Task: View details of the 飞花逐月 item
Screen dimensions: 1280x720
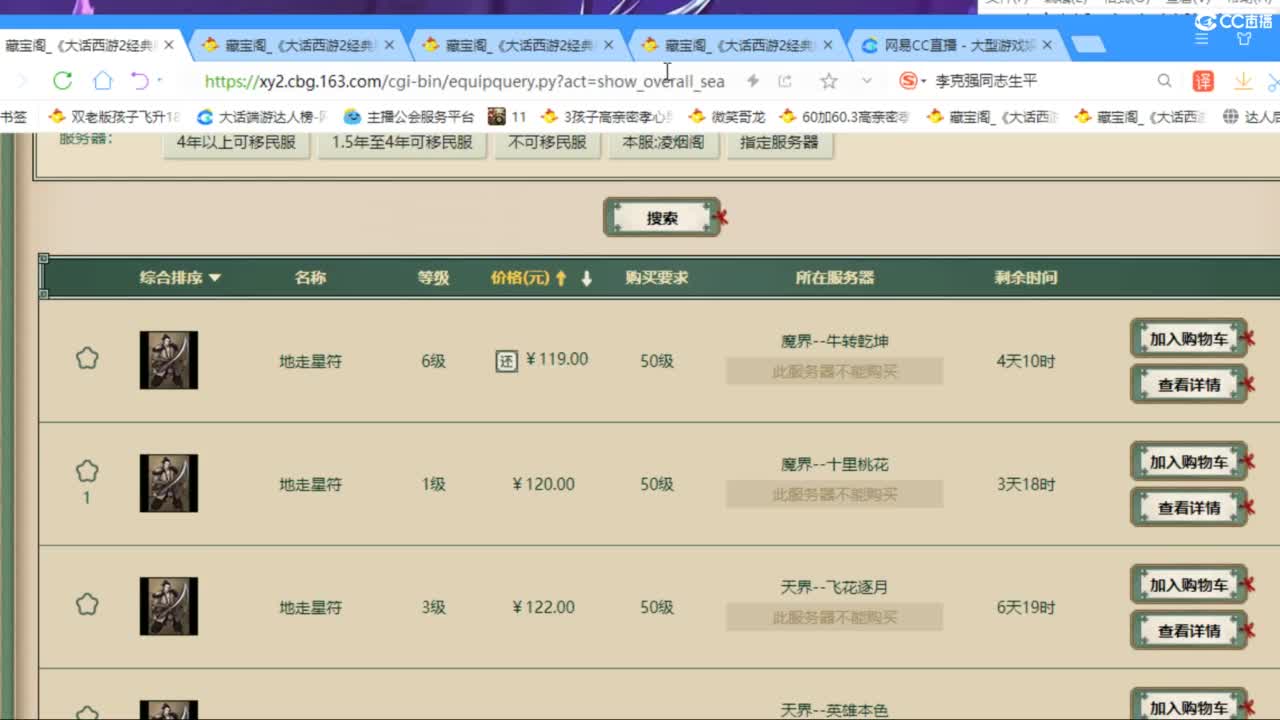Action: click(1189, 631)
